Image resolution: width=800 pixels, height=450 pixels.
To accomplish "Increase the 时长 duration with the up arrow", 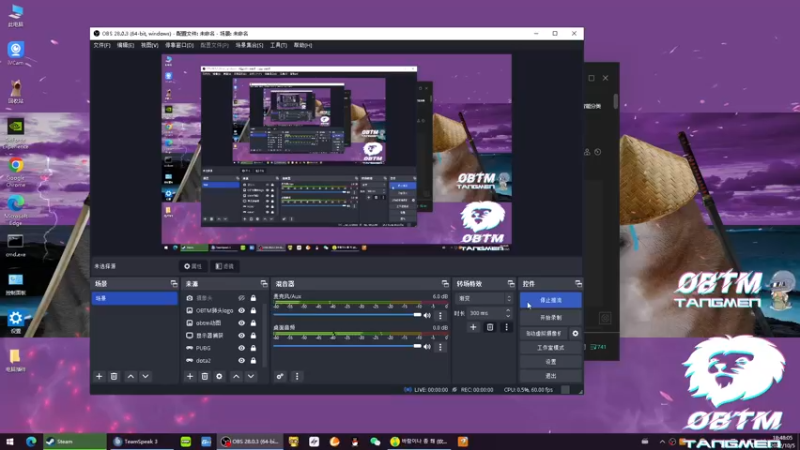I will (508, 310).
